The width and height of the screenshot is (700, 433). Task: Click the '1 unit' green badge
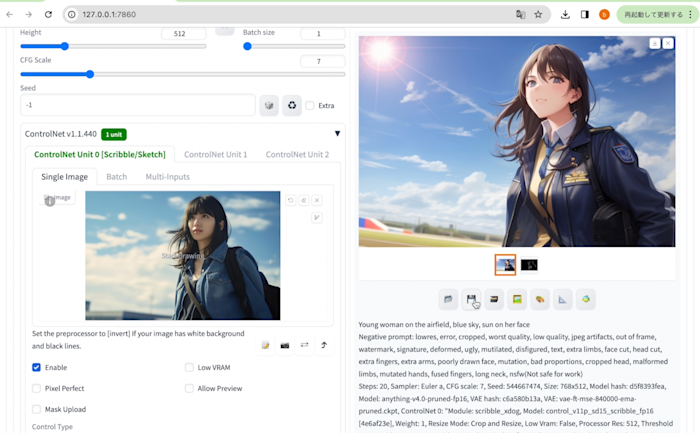[x=114, y=134]
